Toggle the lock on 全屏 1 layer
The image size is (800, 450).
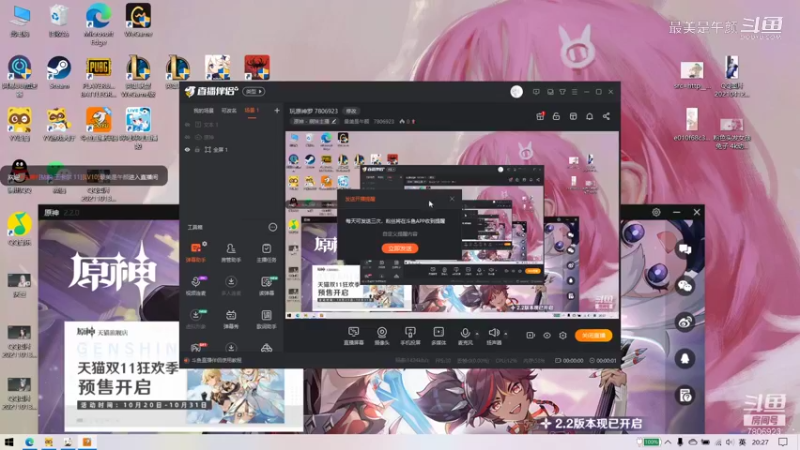[x=197, y=149]
